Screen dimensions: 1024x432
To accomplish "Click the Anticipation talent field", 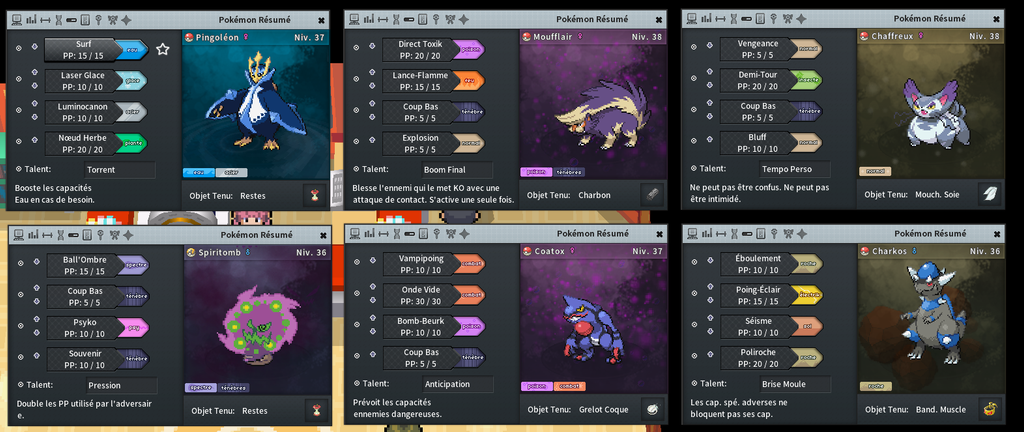I will [458, 384].
